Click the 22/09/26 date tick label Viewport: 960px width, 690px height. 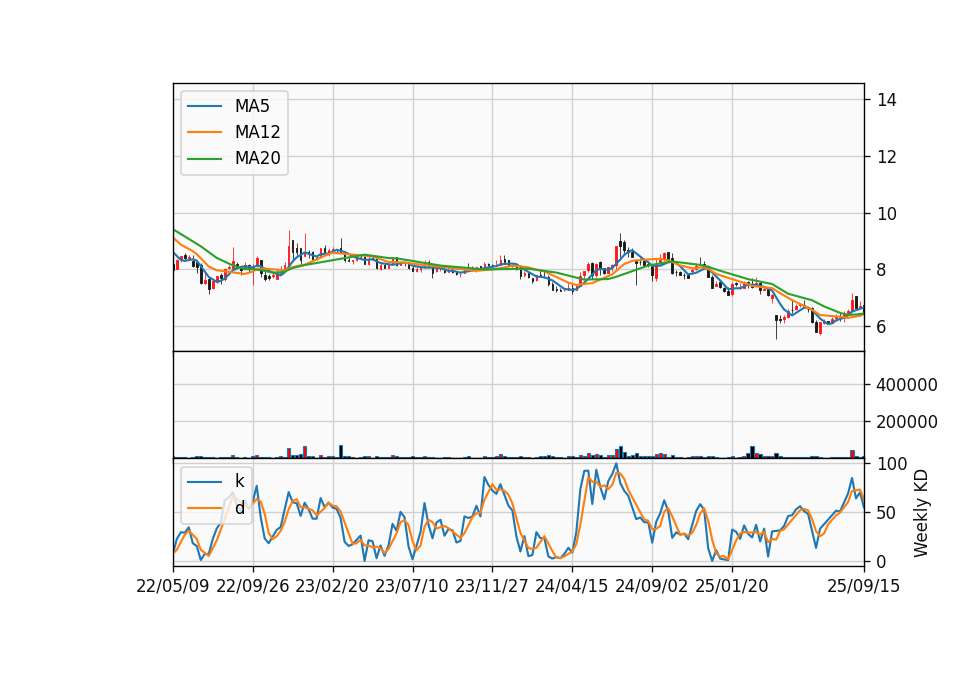[x=253, y=586]
